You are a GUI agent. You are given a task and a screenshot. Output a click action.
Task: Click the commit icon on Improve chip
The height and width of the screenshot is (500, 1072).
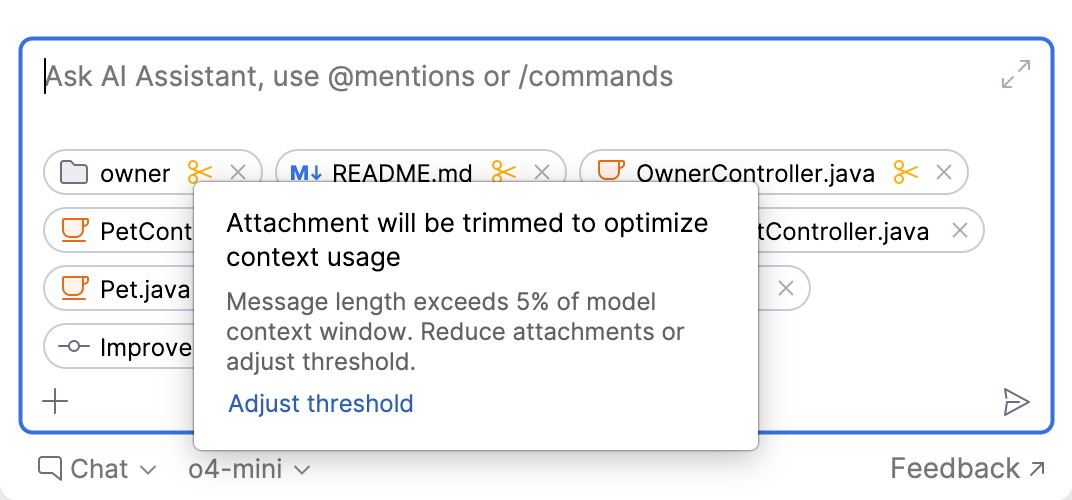(x=74, y=346)
